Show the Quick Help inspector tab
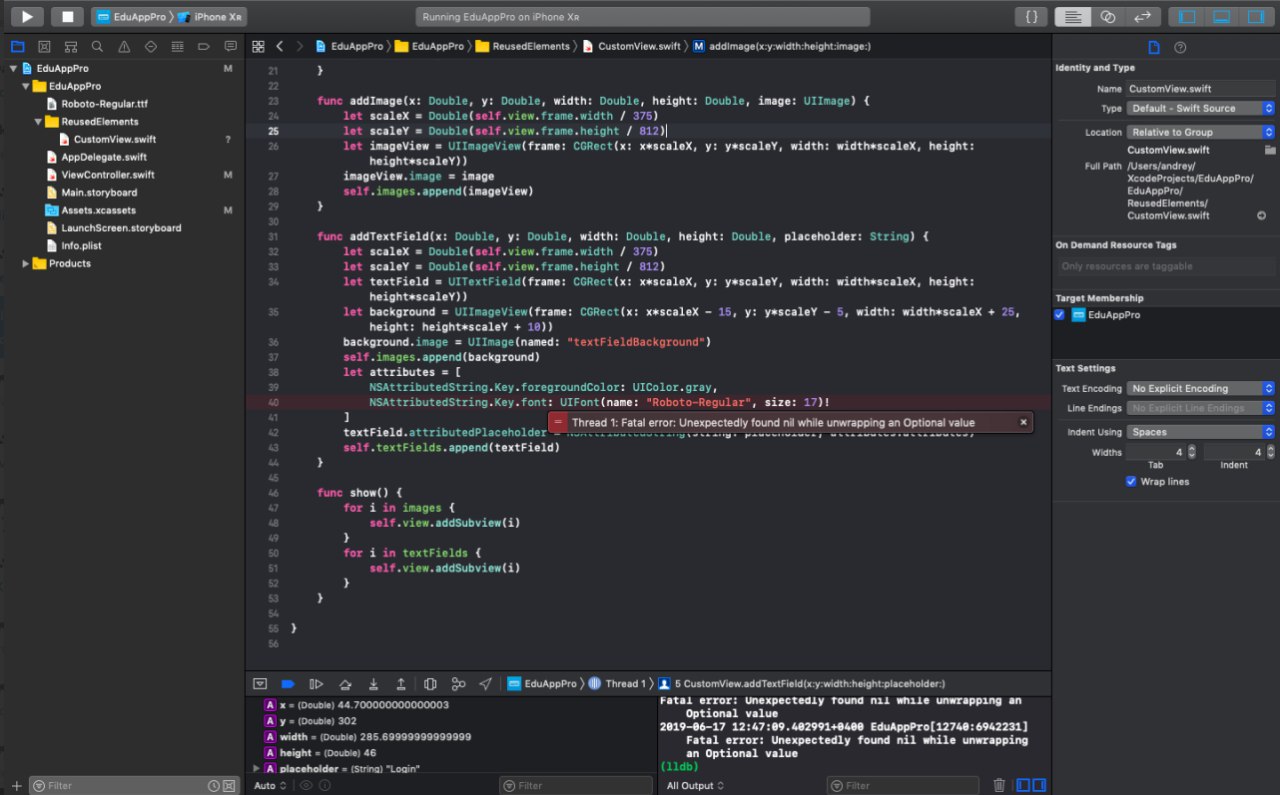 [x=1180, y=47]
